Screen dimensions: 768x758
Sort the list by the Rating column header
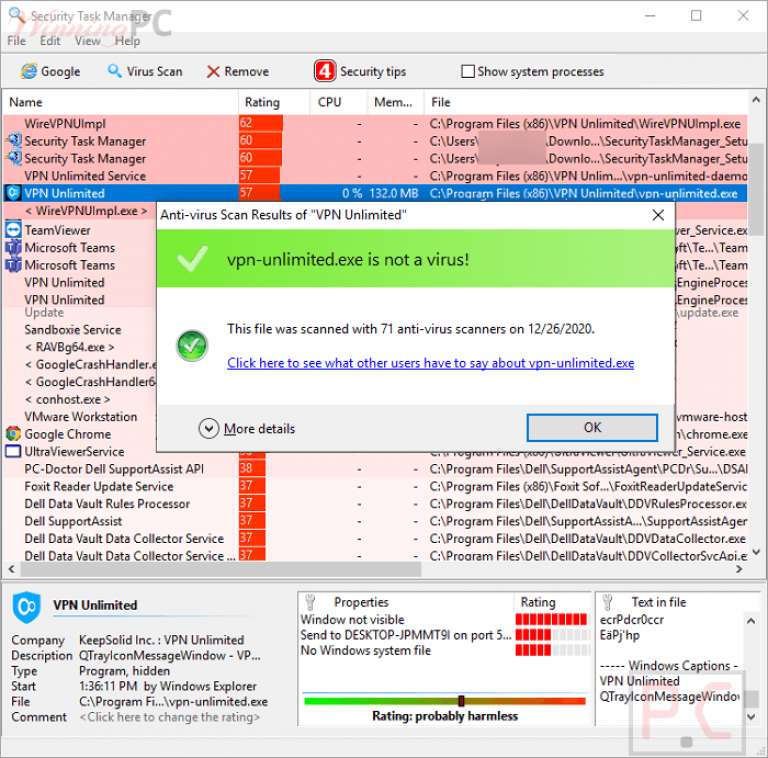point(274,102)
